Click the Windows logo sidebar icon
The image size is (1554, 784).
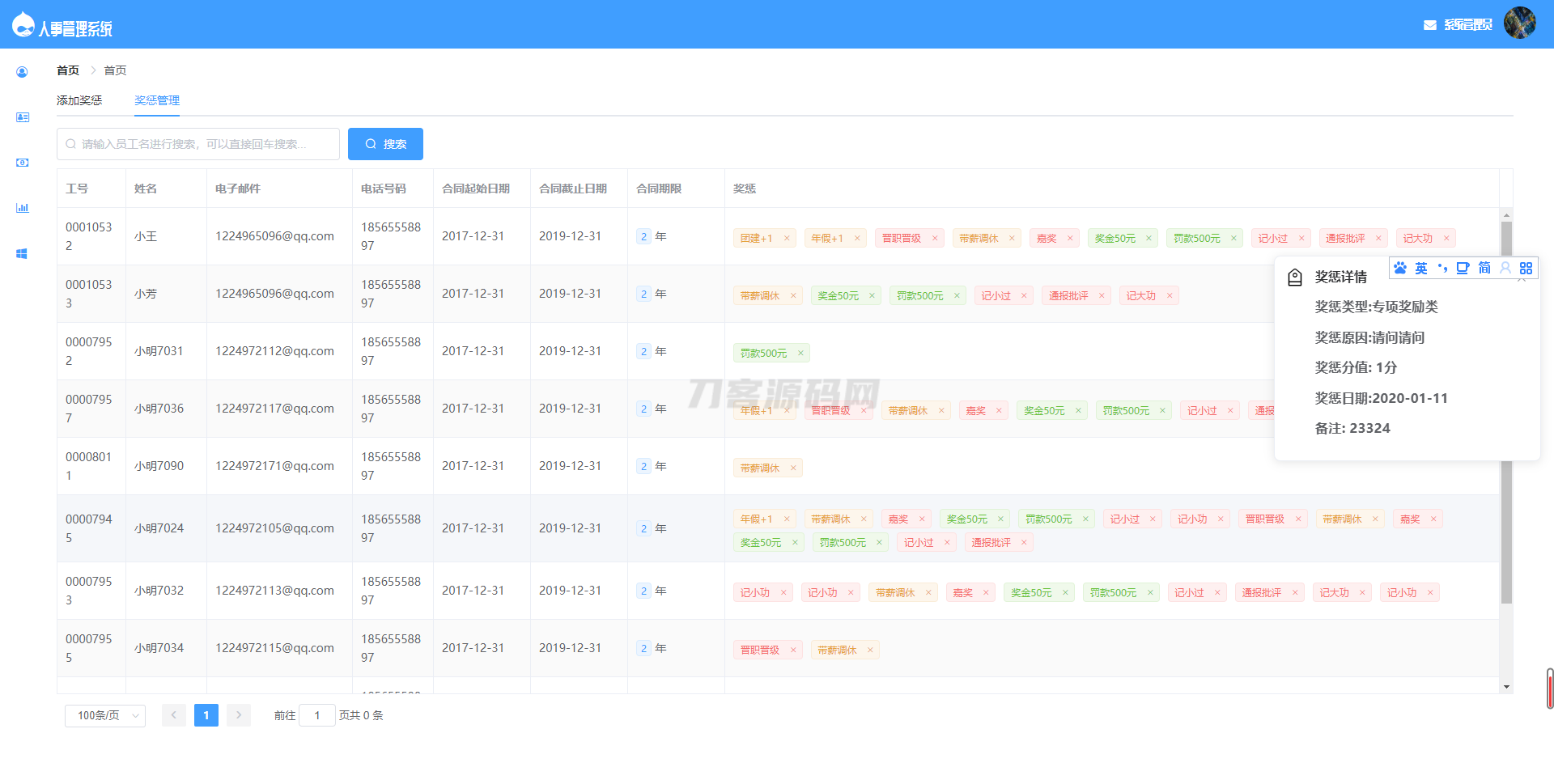tap(22, 253)
